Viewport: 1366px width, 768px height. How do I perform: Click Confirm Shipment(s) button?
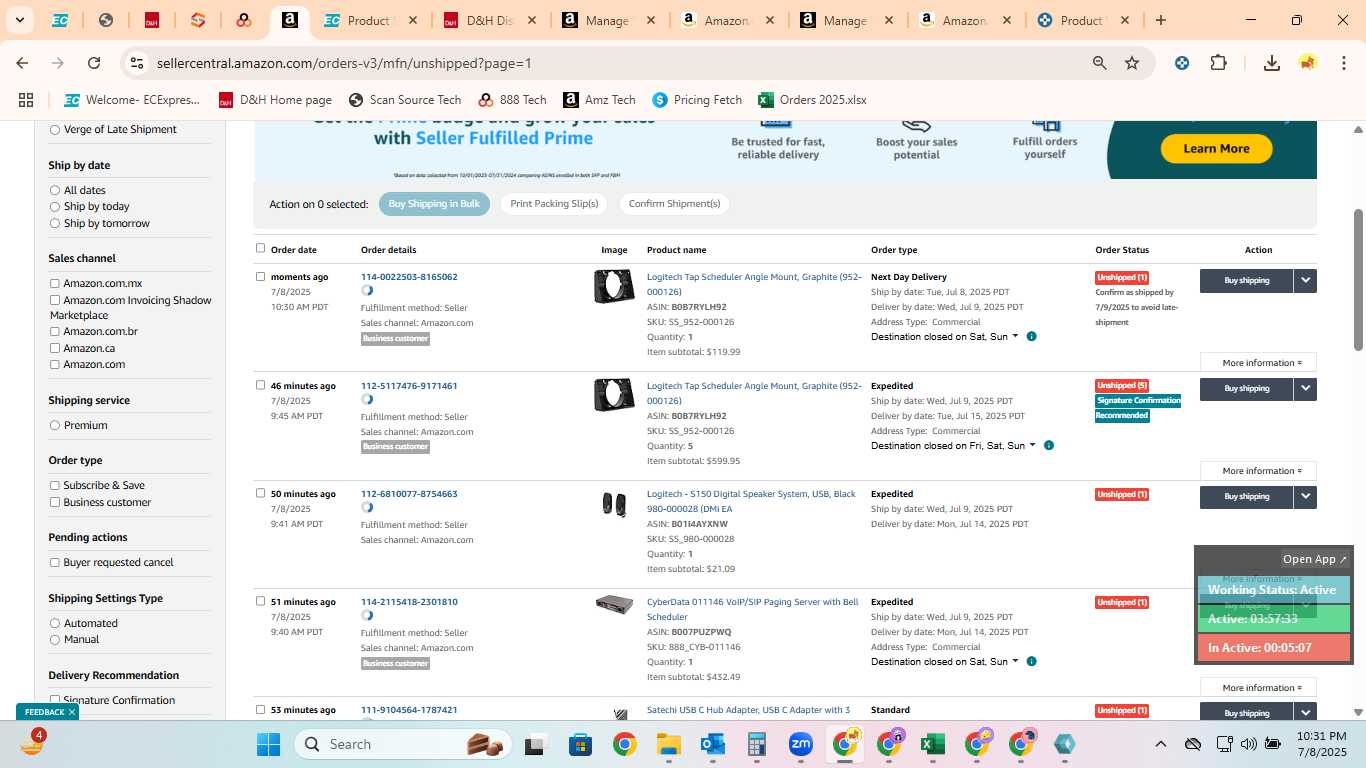point(674,204)
